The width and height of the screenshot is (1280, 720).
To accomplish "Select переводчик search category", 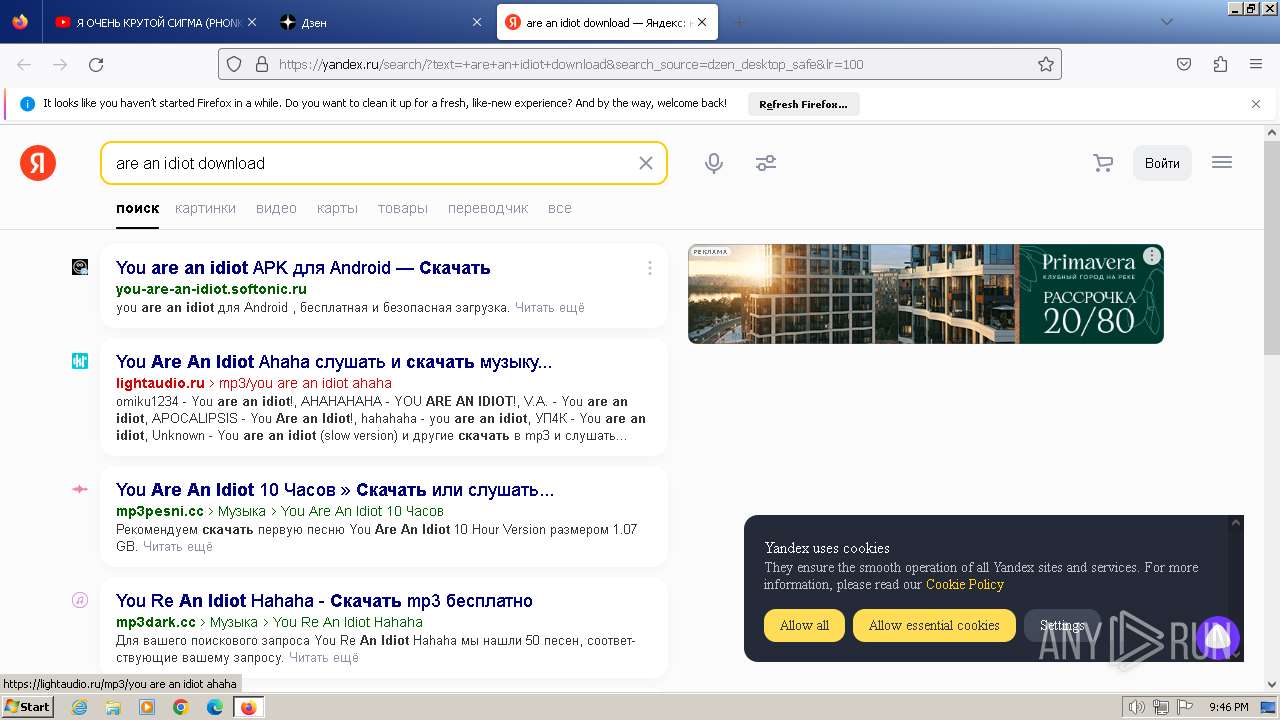I will [x=488, y=208].
